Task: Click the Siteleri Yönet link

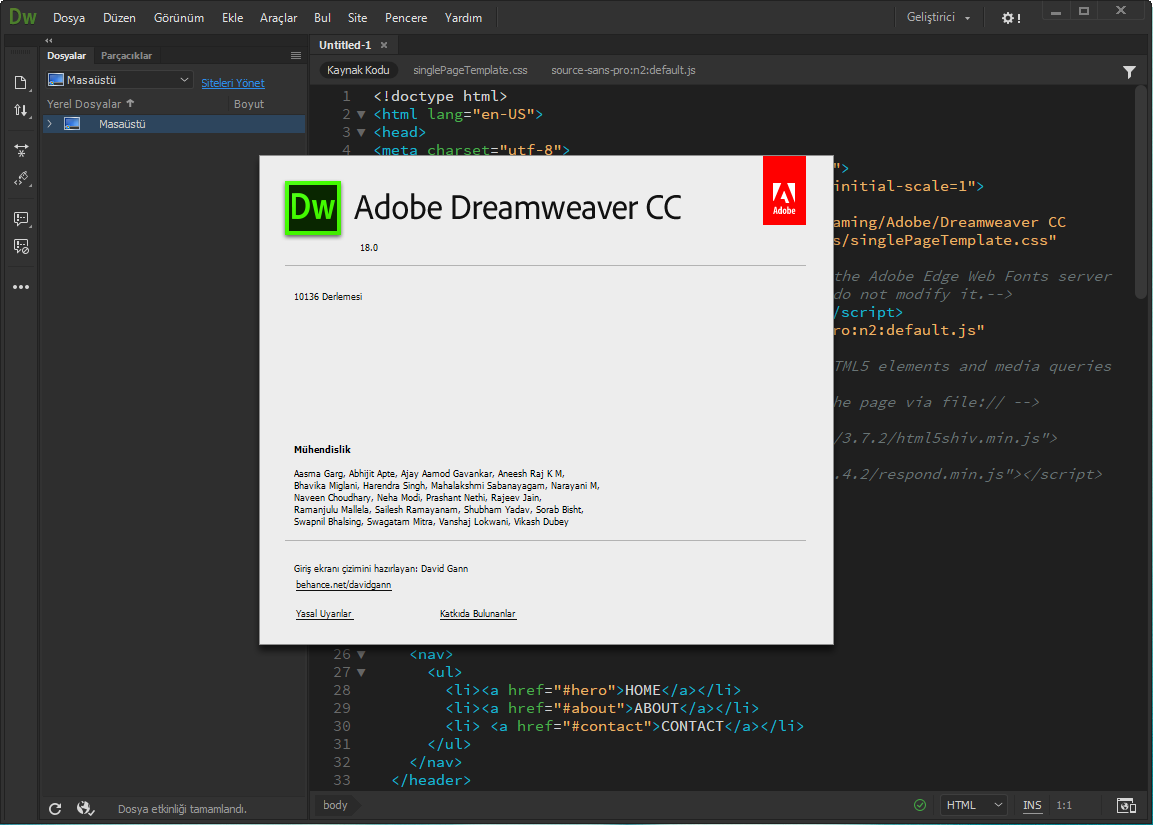Action: [233, 83]
